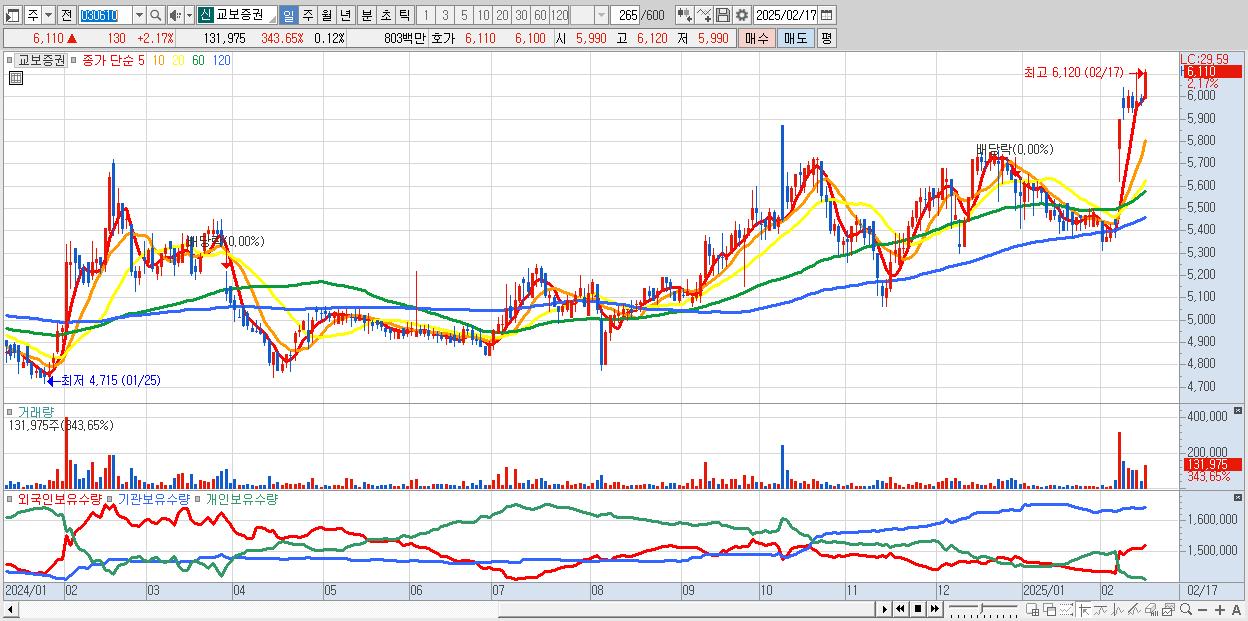Screen dimensions: 1248x621
Task: Click the window-with-grid layout icon
Action: click(x=1033, y=609)
